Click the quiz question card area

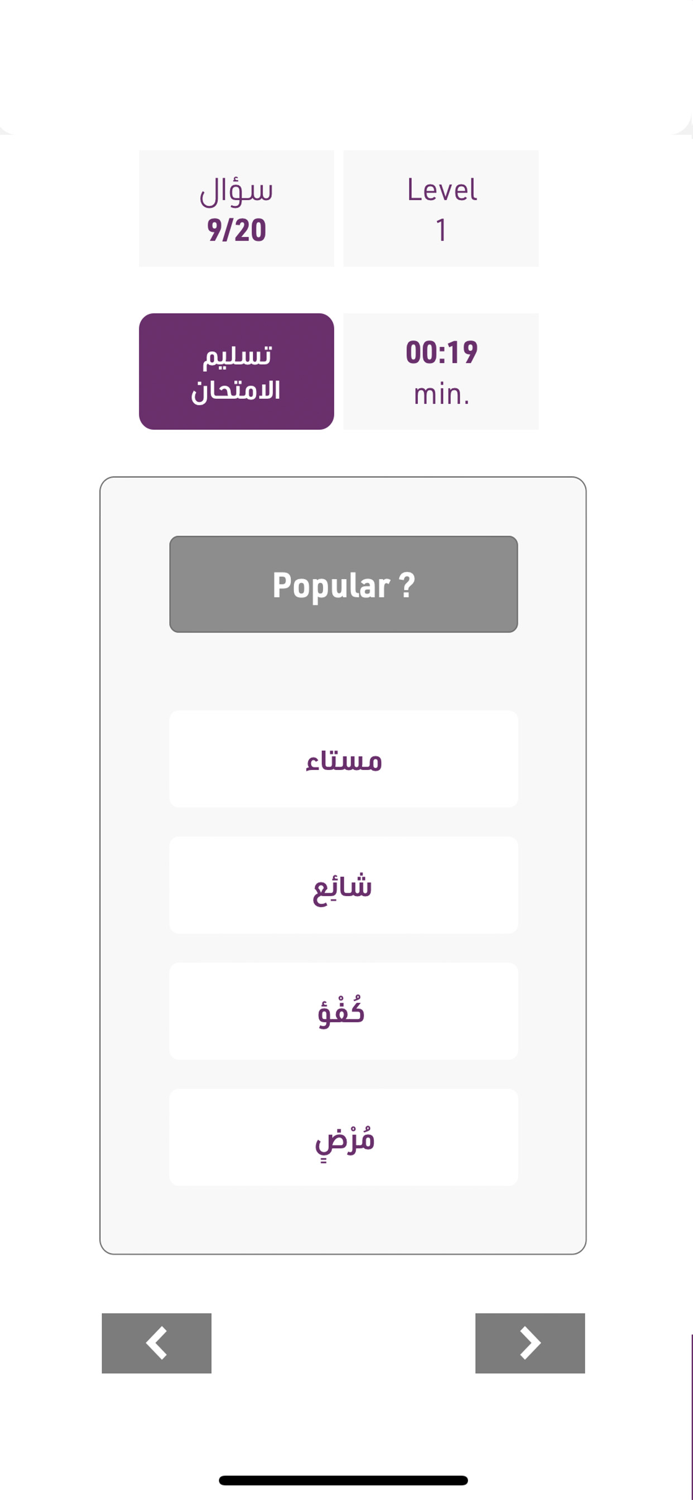point(343,865)
